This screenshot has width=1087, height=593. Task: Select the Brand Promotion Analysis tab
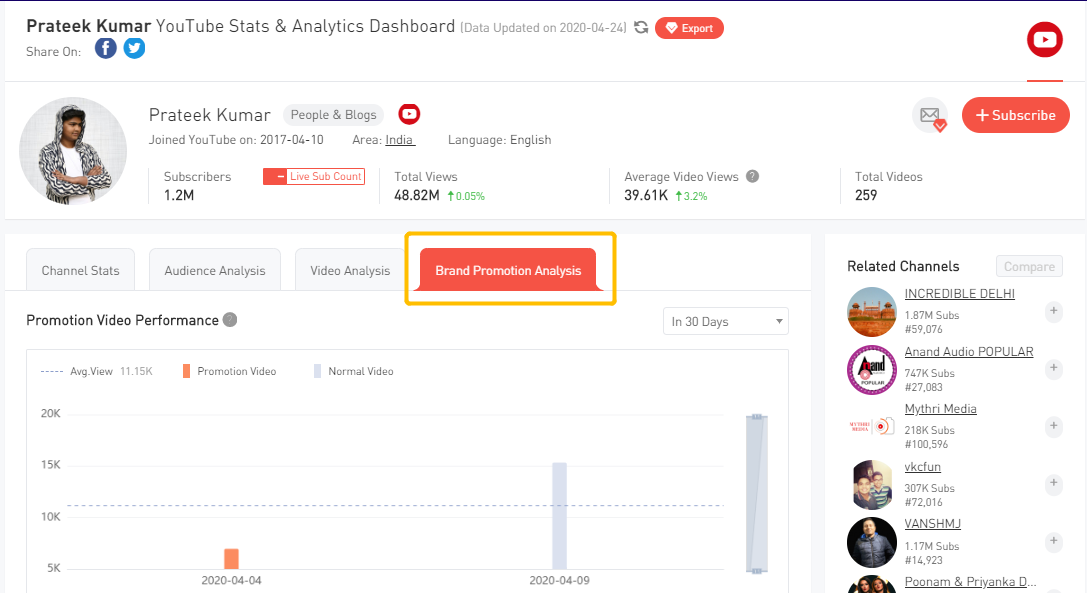point(508,270)
